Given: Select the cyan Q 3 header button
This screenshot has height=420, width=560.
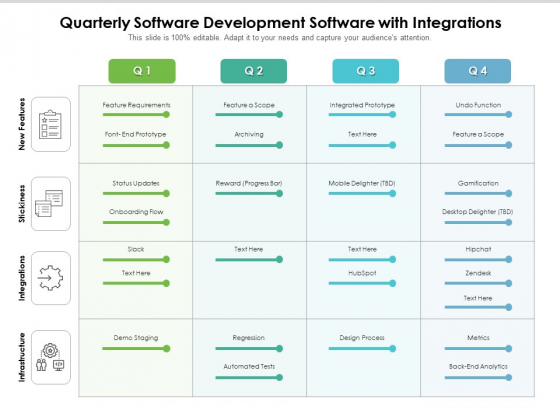Looking at the screenshot, I should (366, 71).
